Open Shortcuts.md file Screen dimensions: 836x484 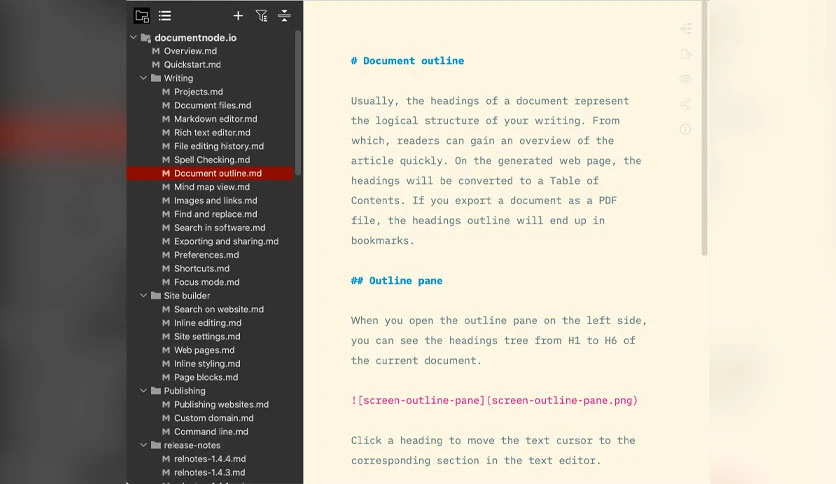(x=202, y=269)
